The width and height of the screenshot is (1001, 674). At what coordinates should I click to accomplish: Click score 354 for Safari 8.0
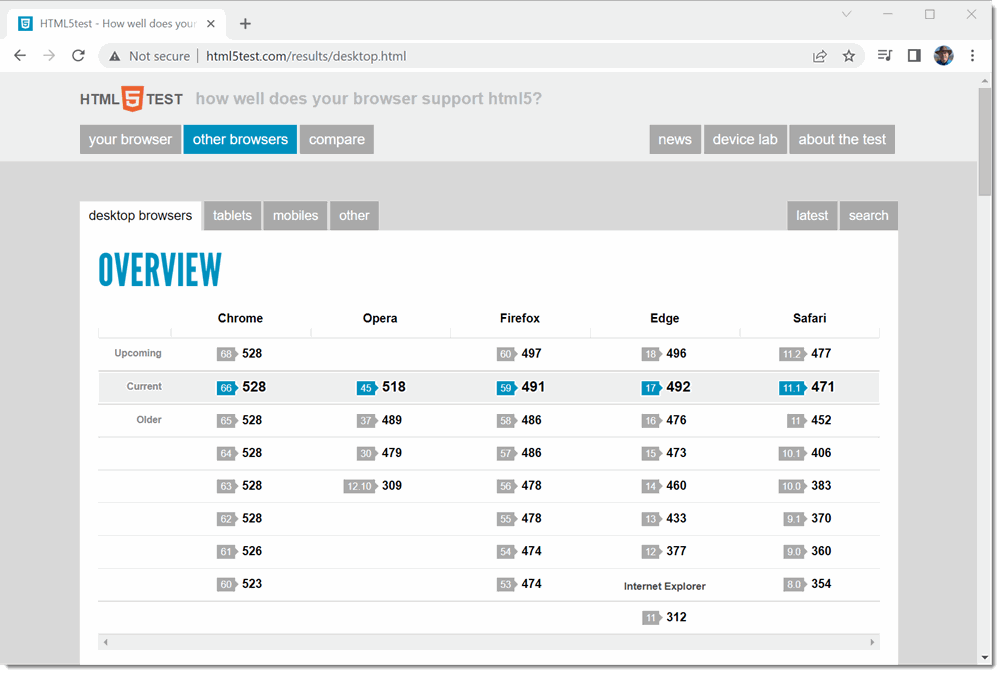[821, 584]
